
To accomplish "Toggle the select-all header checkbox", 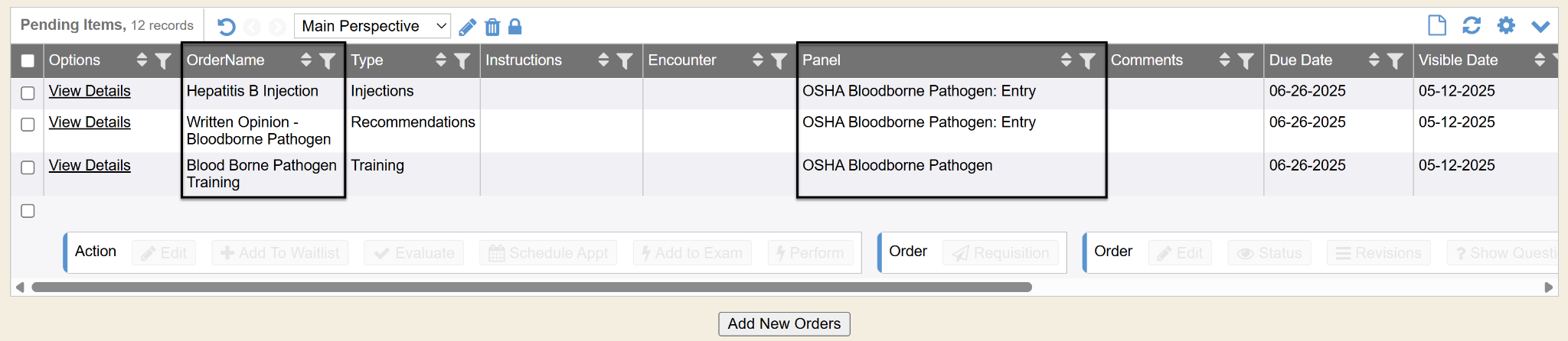I will (x=28, y=61).
